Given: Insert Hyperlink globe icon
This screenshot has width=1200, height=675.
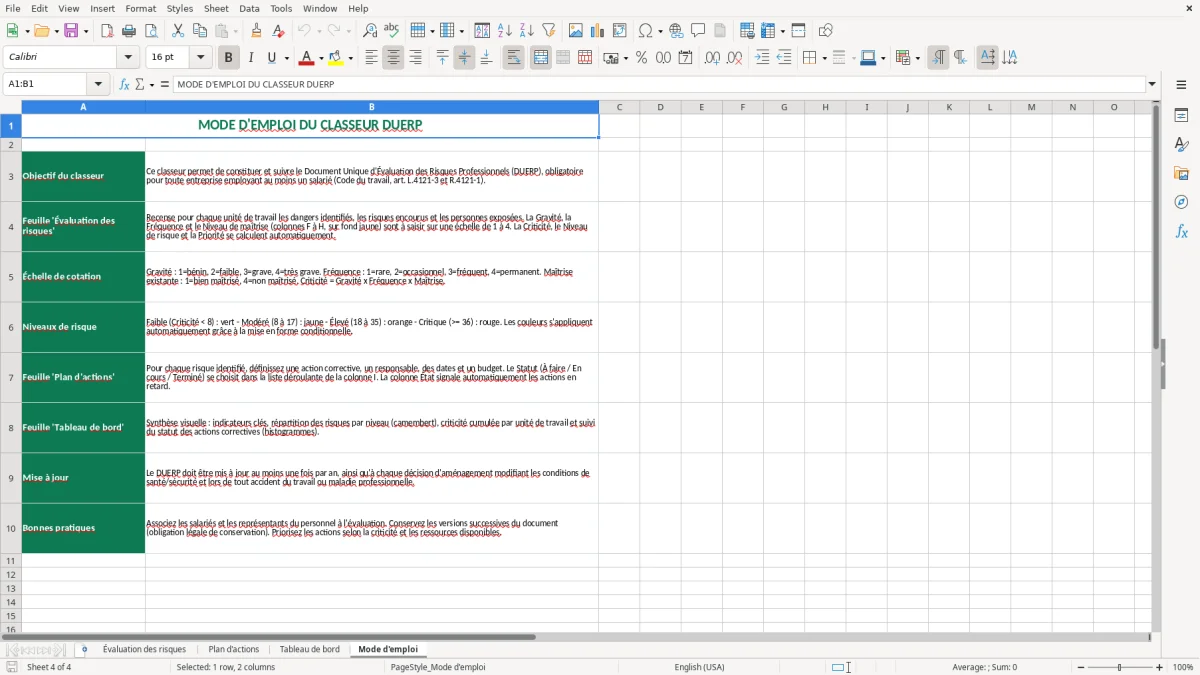Looking at the screenshot, I should click(x=676, y=31).
